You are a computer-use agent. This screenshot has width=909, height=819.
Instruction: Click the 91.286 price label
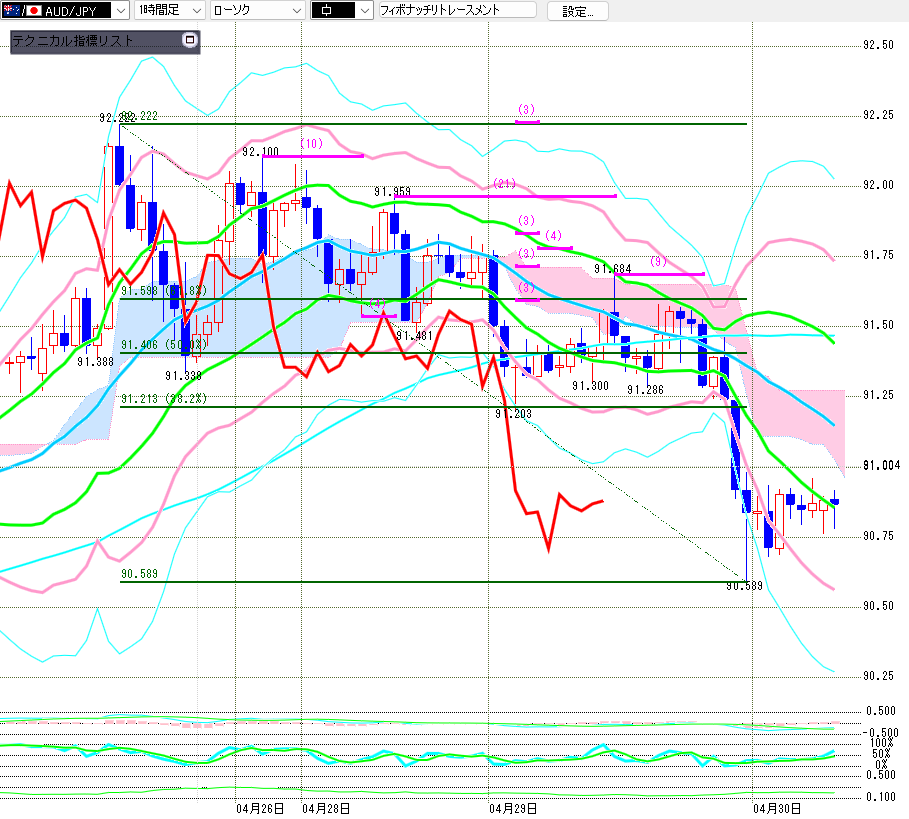coord(646,390)
